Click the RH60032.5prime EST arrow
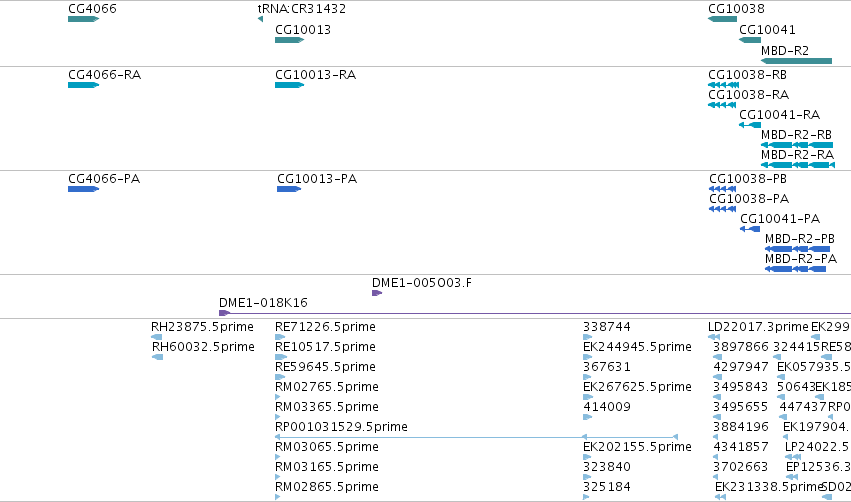 157,357
